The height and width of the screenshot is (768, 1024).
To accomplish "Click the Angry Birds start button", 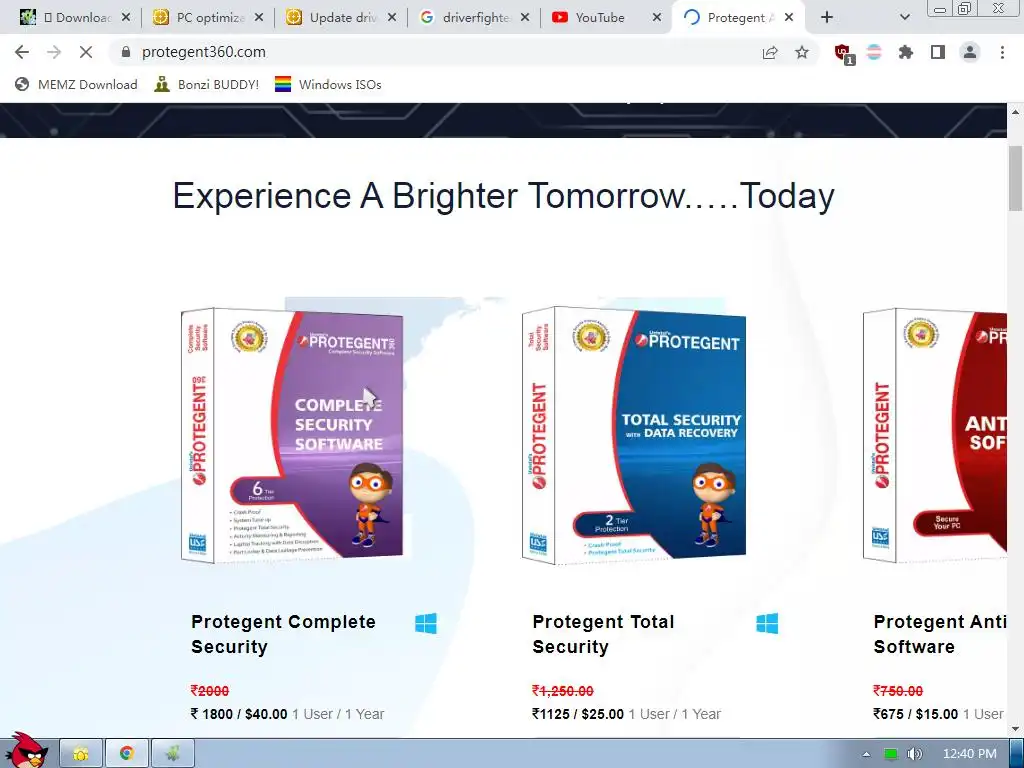I will [x=25, y=751].
